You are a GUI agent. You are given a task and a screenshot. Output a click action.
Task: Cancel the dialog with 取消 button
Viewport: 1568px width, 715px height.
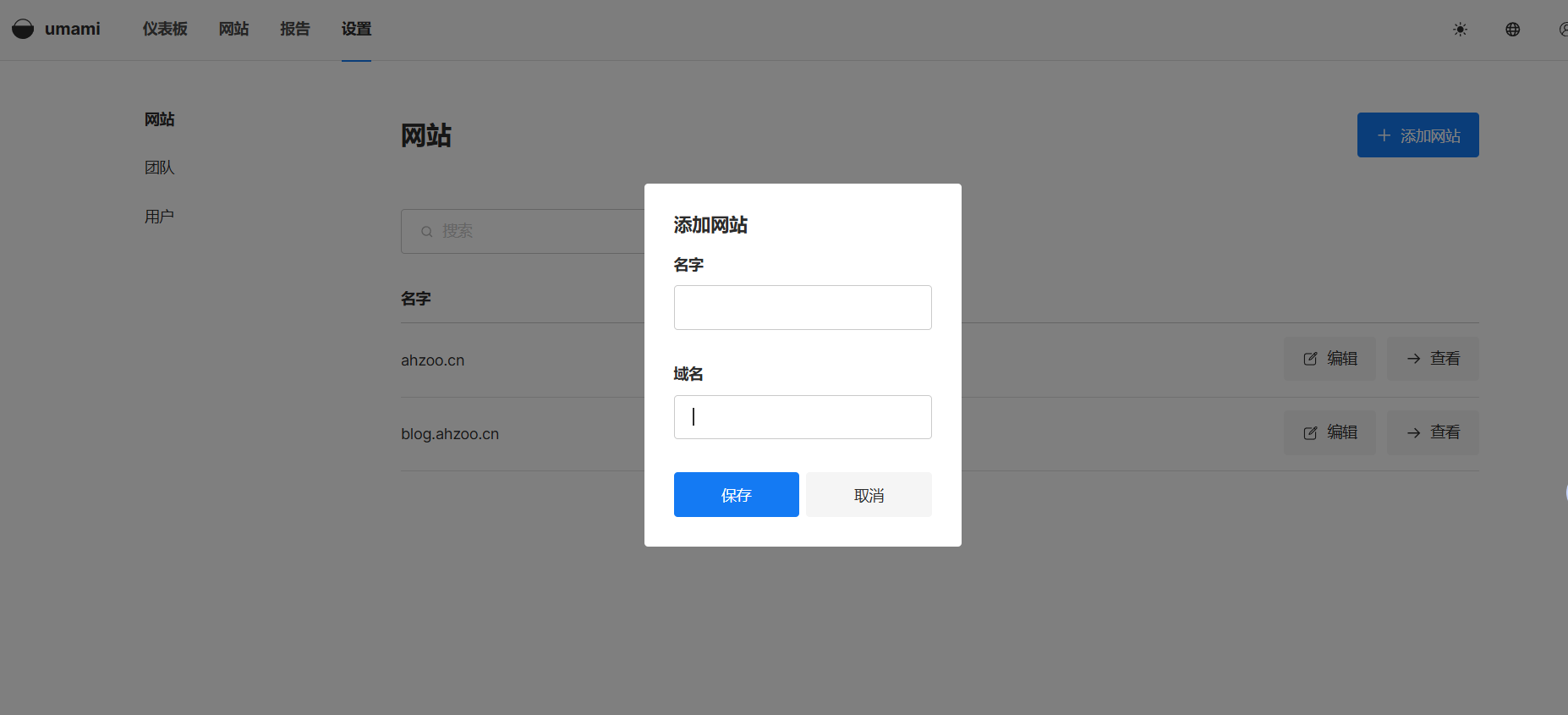click(x=869, y=495)
